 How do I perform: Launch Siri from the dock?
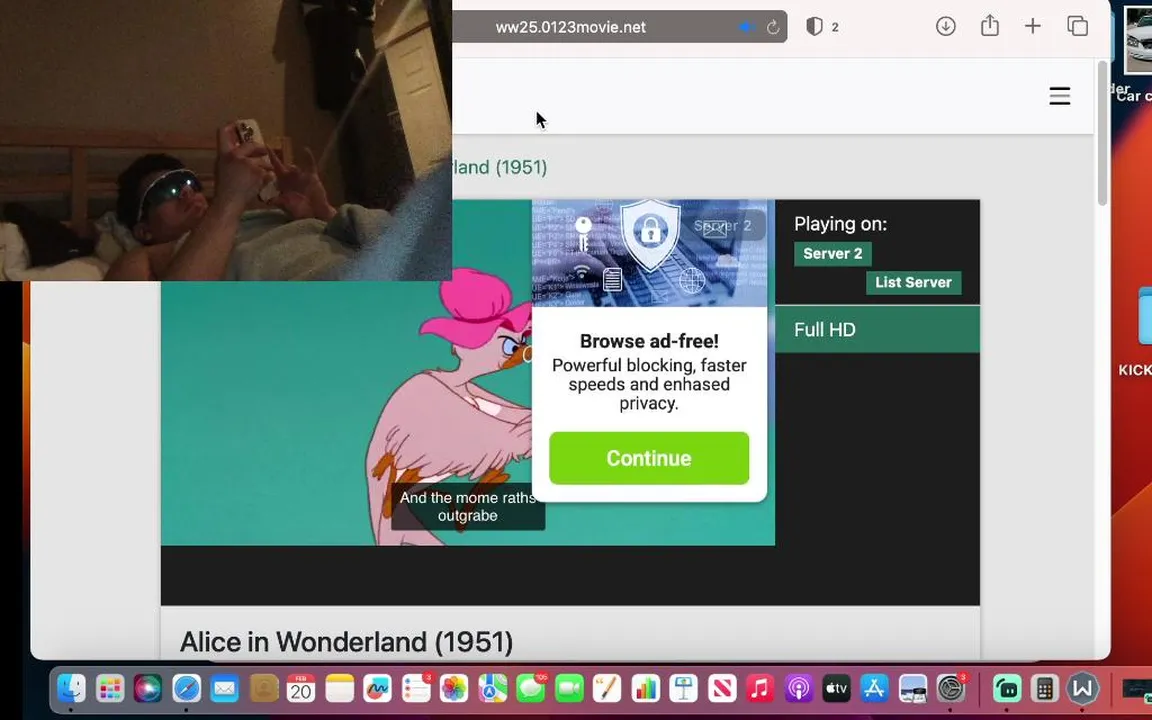click(x=148, y=689)
